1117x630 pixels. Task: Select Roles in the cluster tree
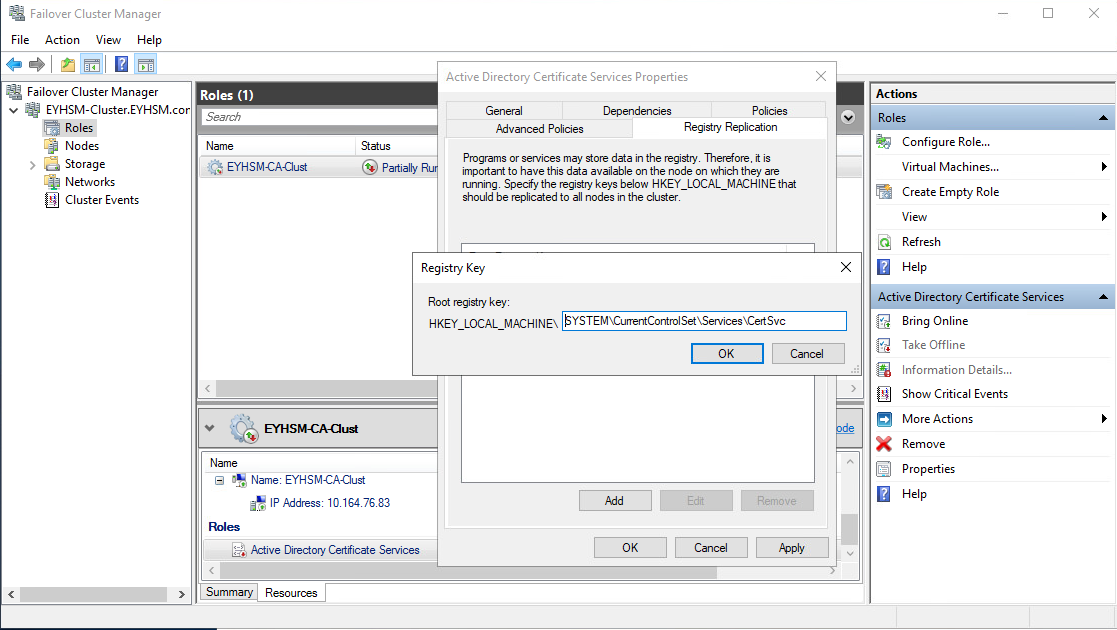coord(78,128)
